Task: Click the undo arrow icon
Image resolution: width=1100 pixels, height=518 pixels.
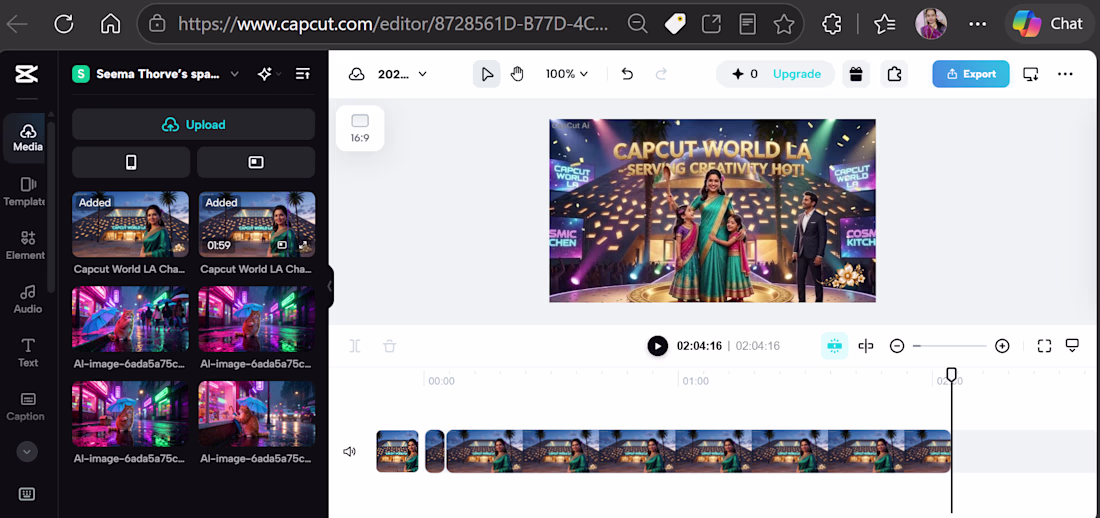Action: tap(627, 74)
